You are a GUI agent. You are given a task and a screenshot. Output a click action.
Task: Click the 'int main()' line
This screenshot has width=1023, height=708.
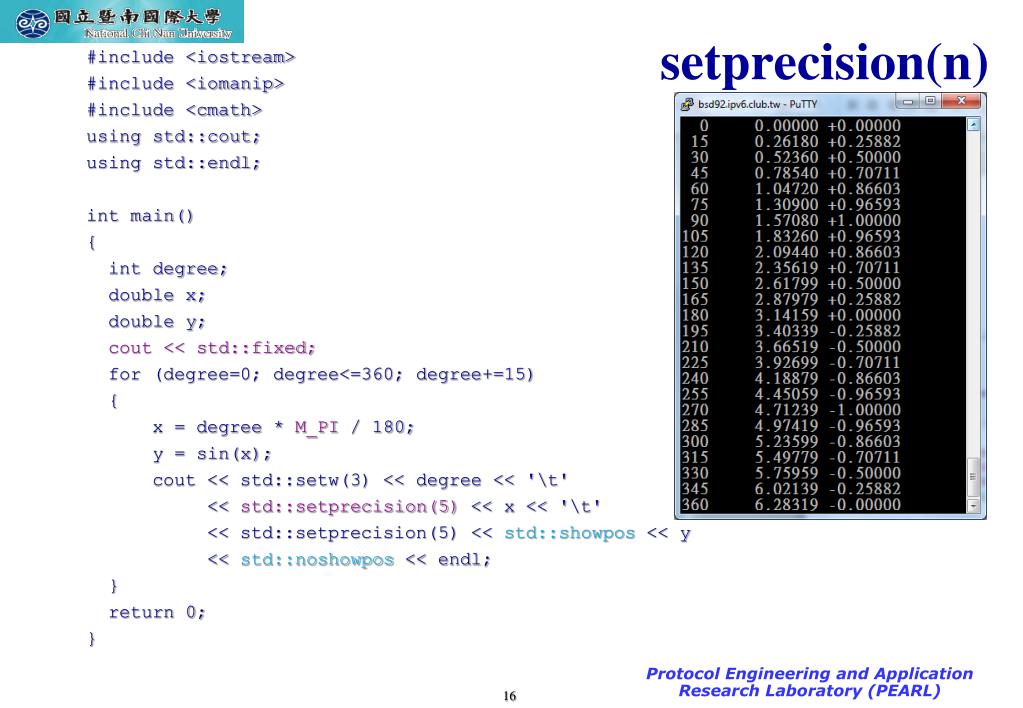pyautogui.click(x=140, y=216)
